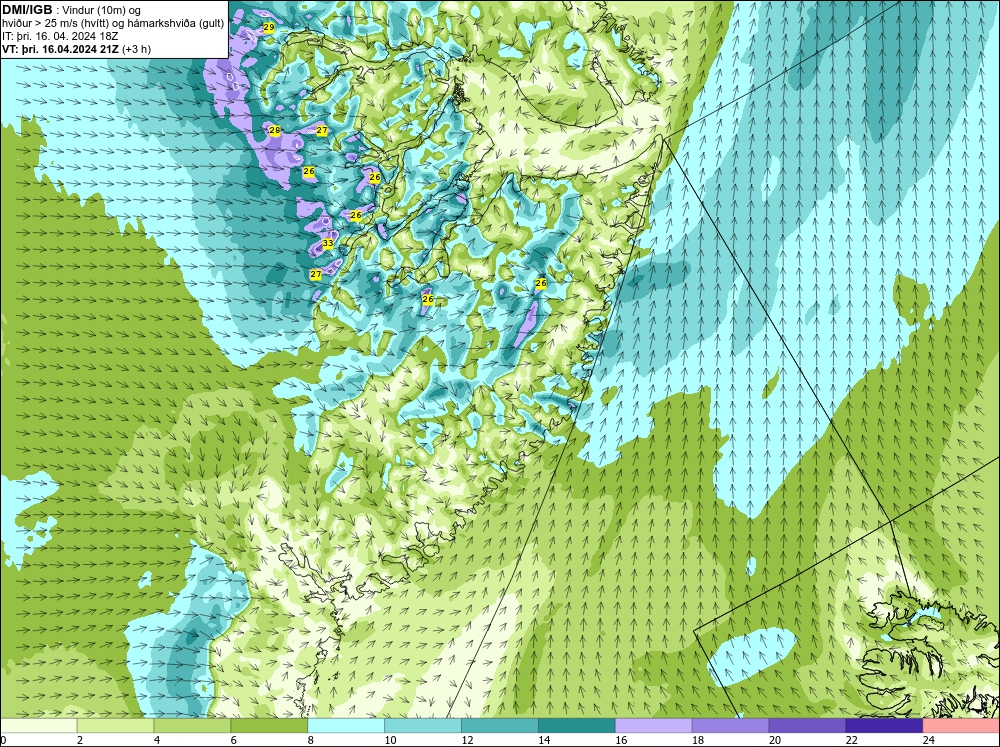1000x747 pixels.
Task: Click scale value 8 below the color bar
Action: point(311,740)
